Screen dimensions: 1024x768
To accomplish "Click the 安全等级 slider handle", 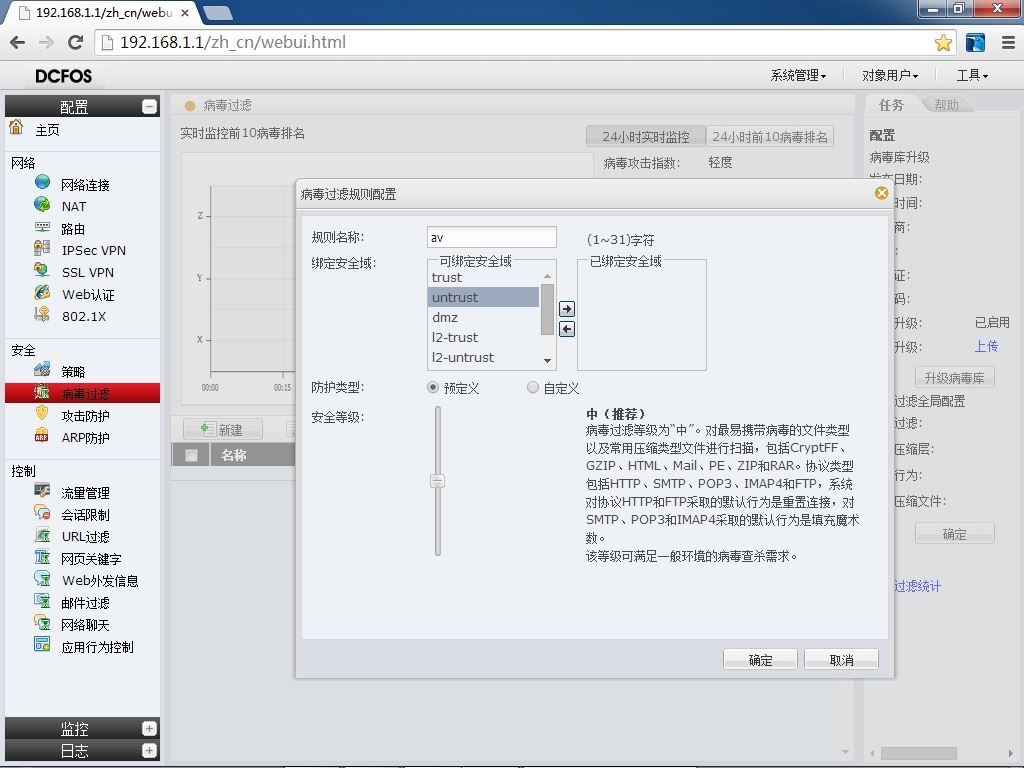I will [438, 481].
